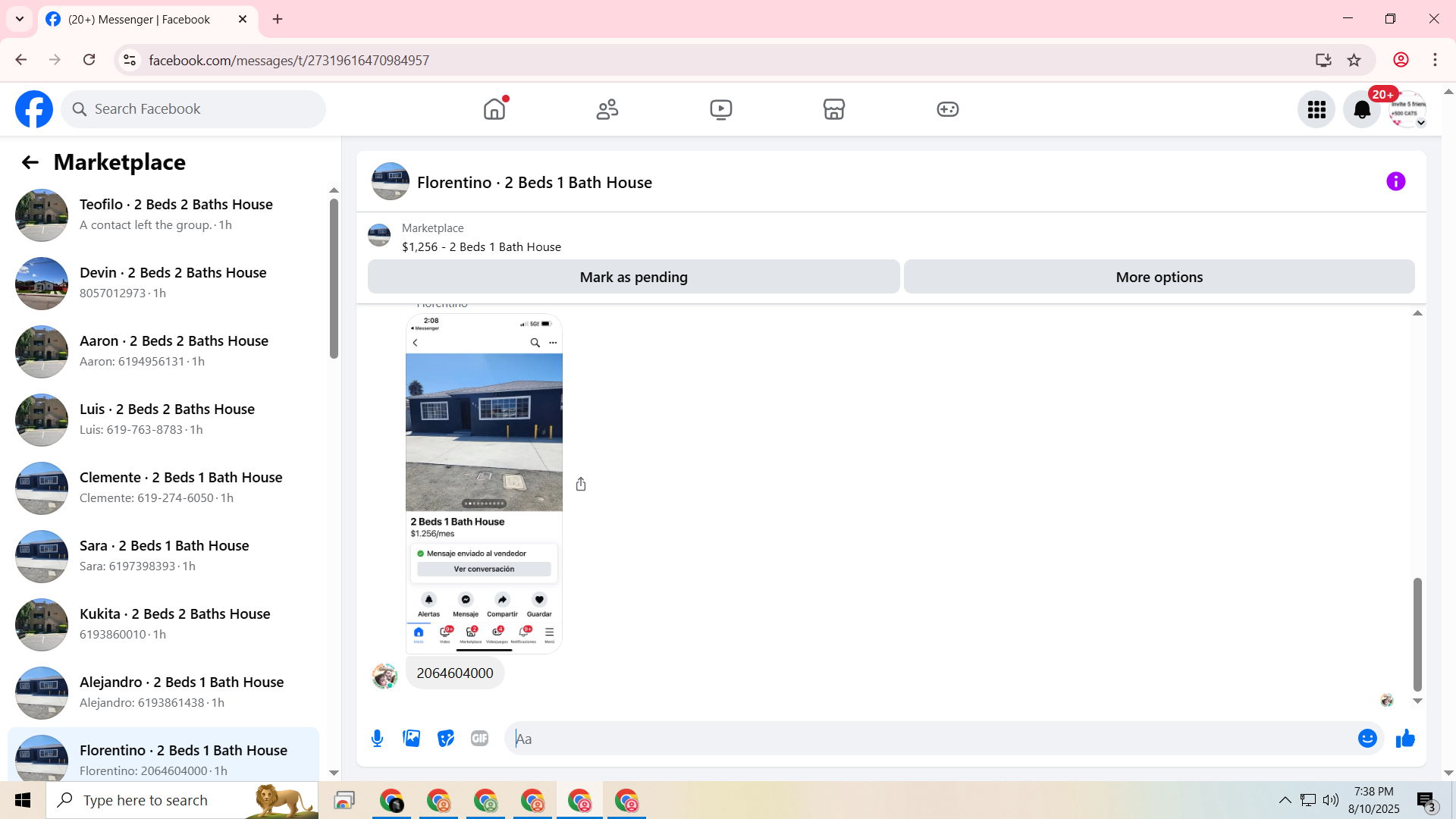The height and width of the screenshot is (819, 1456).
Task: Show hidden Windows system tray icons
Action: click(1285, 800)
